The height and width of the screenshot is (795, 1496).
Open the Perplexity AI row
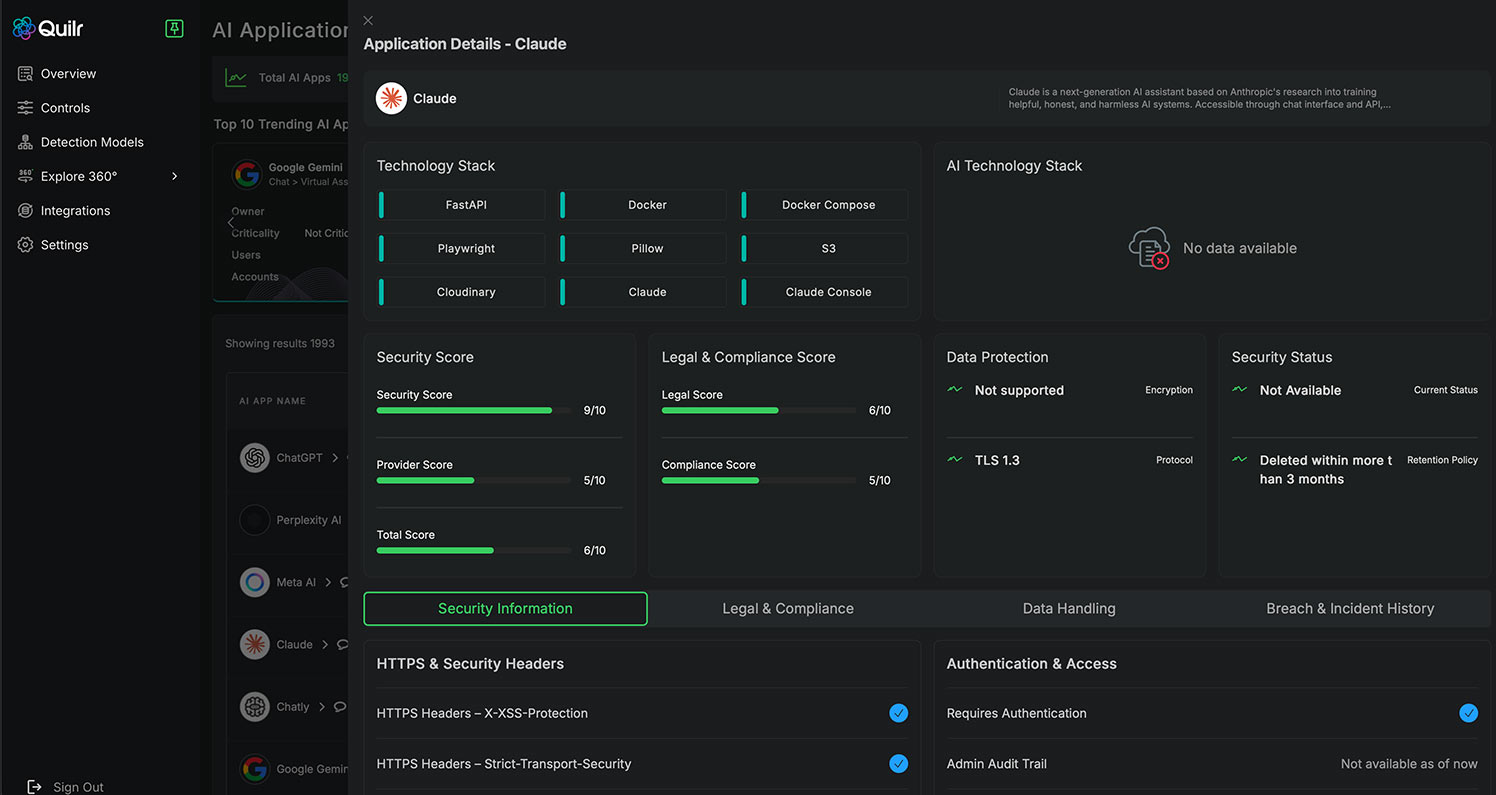pyautogui.click(x=288, y=520)
